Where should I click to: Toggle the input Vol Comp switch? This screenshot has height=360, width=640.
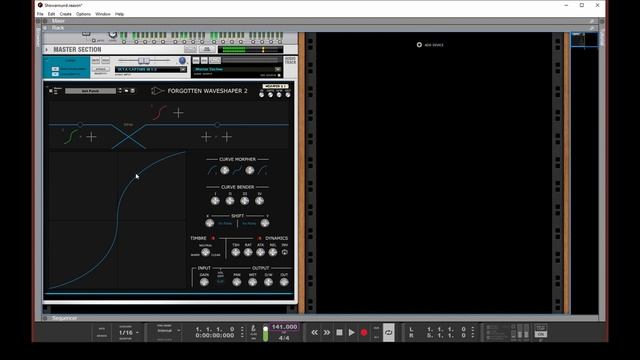[220, 281]
